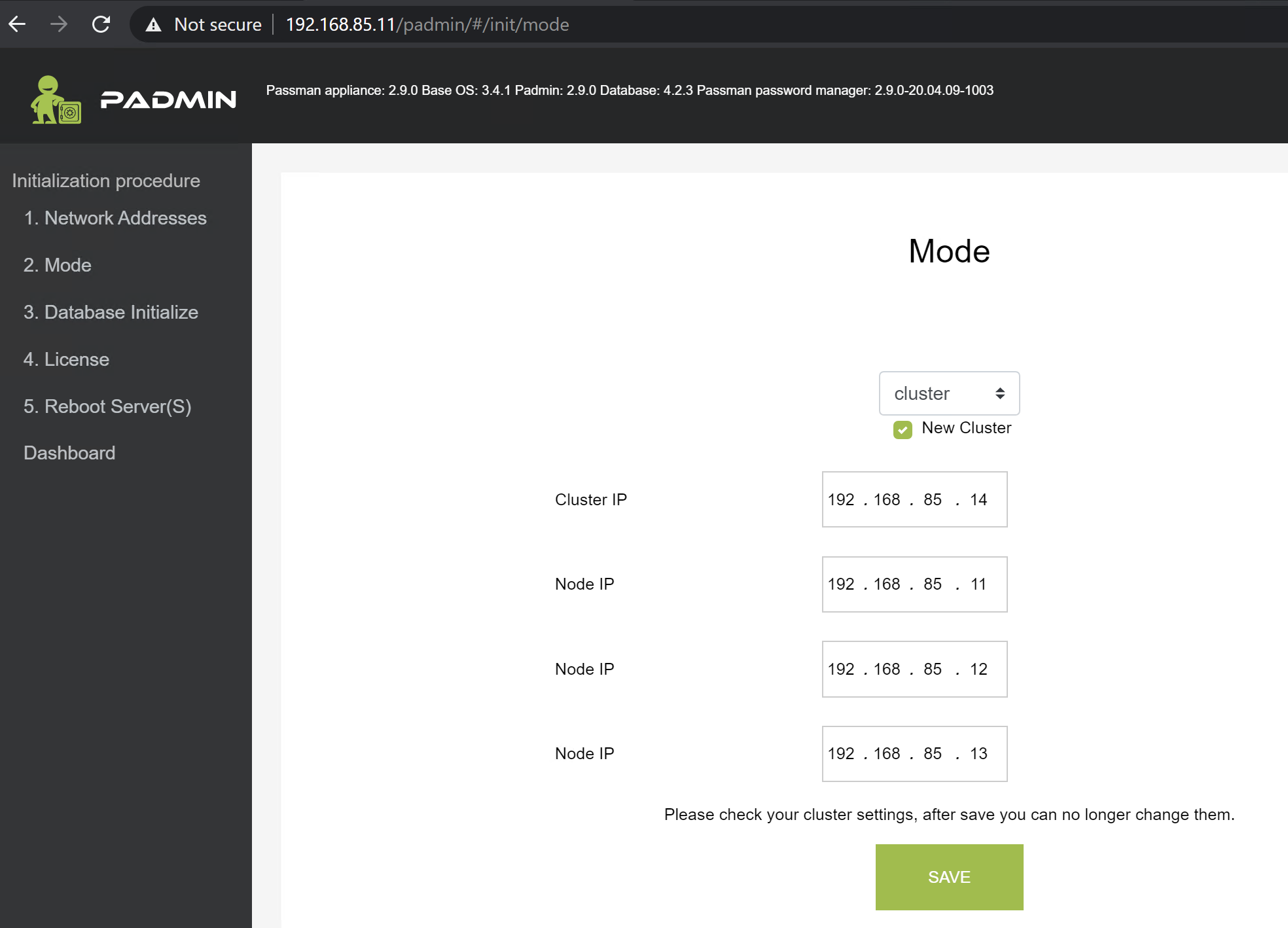Click the PADMIN wordmark in header

(x=168, y=99)
